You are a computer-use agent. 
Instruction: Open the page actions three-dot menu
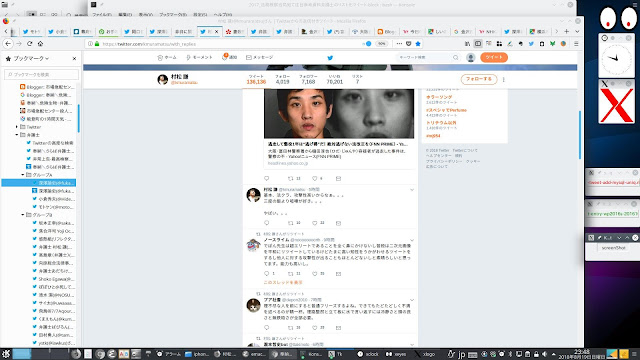pyautogui.click(x=399, y=44)
